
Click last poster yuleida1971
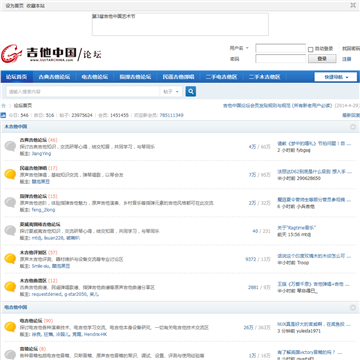[308, 331]
